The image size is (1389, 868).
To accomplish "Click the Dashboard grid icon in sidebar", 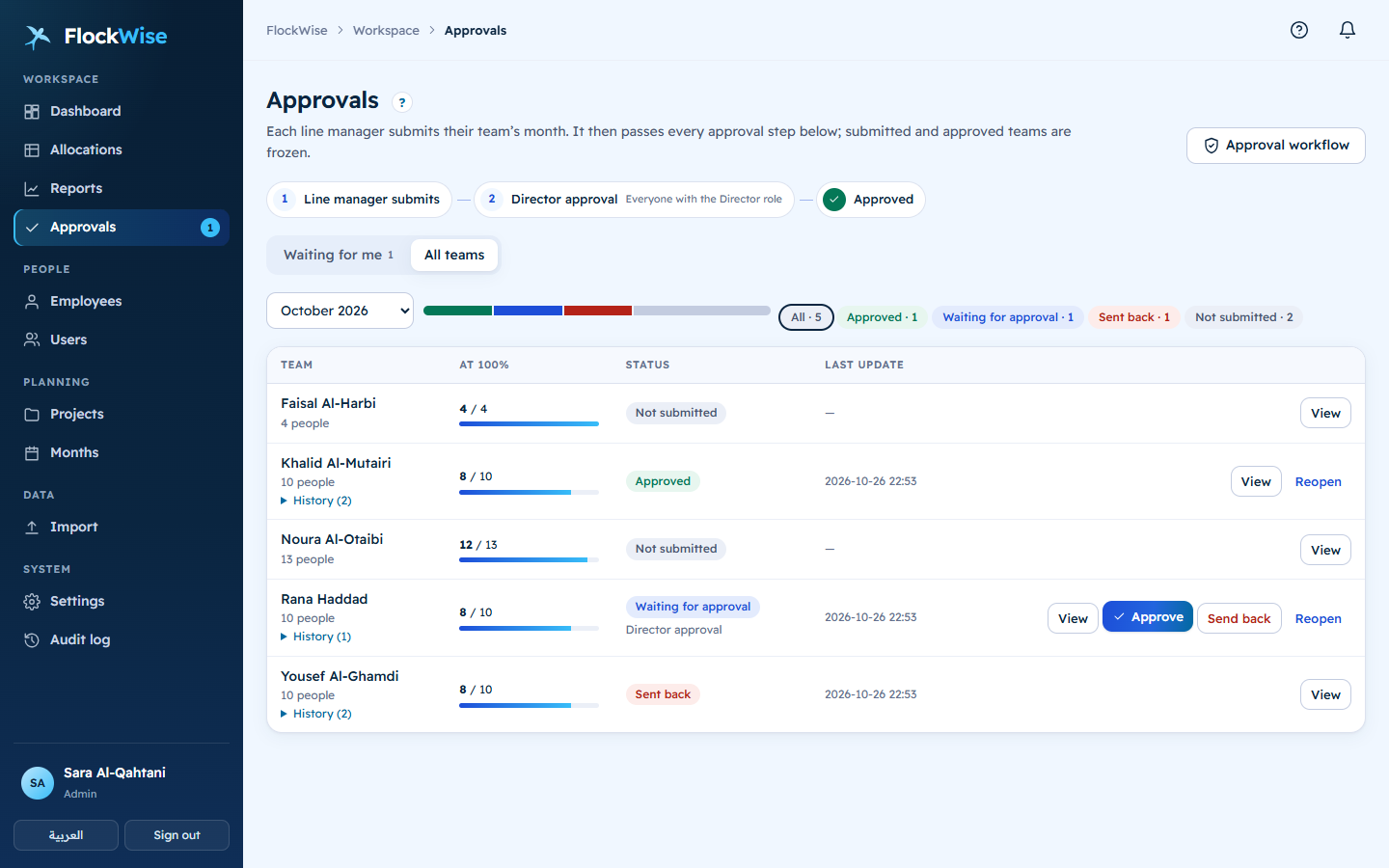I will [x=32, y=112].
